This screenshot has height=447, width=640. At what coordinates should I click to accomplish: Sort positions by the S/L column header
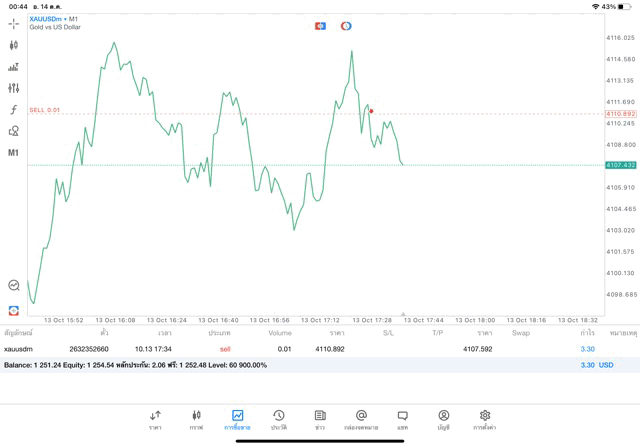click(x=388, y=333)
